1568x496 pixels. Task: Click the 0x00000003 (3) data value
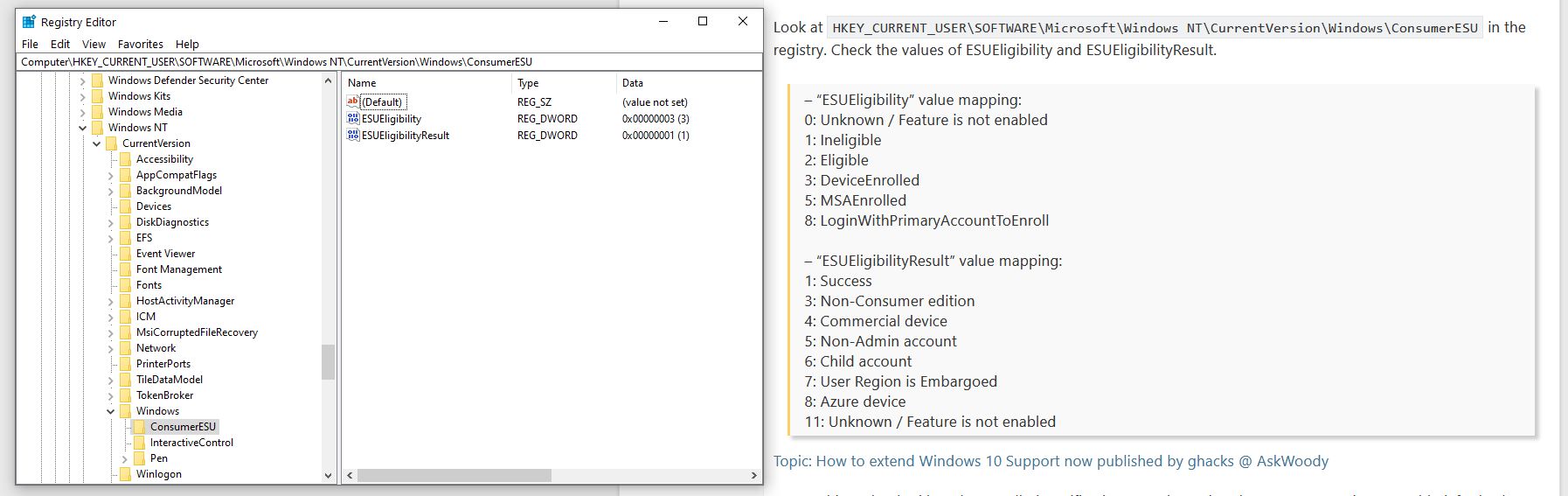coord(656,118)
